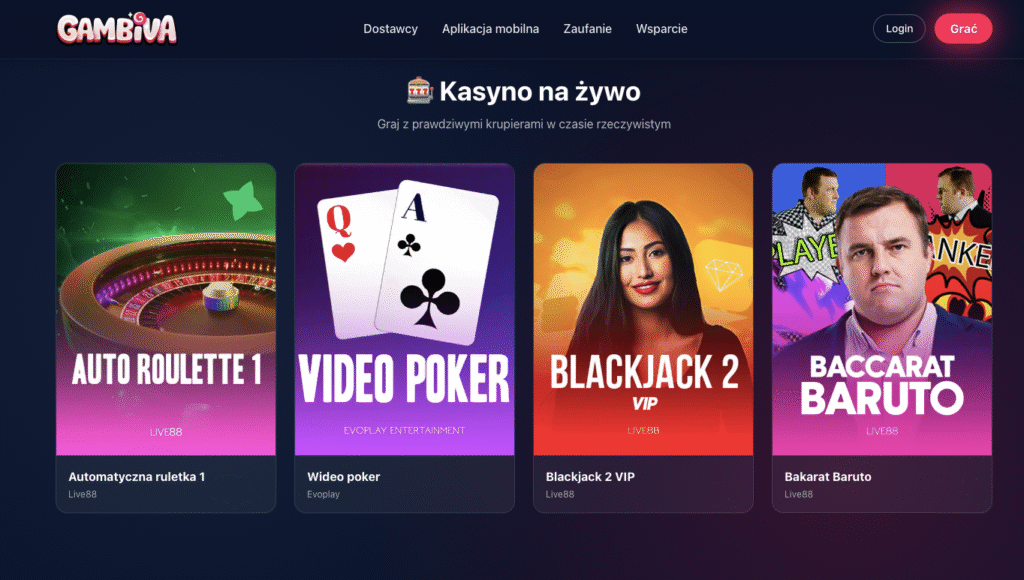Click the slot machine icon beside Kasyno na żywo
Screen dimensions: 1024x580
pyautogui.click(x=419, y=91)
